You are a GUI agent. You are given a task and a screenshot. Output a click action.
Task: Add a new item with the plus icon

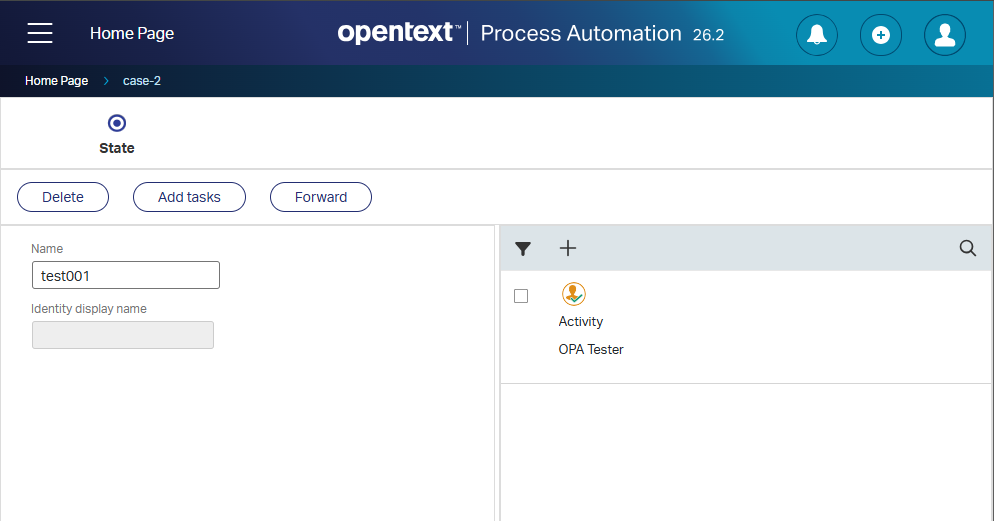[568, 248]
